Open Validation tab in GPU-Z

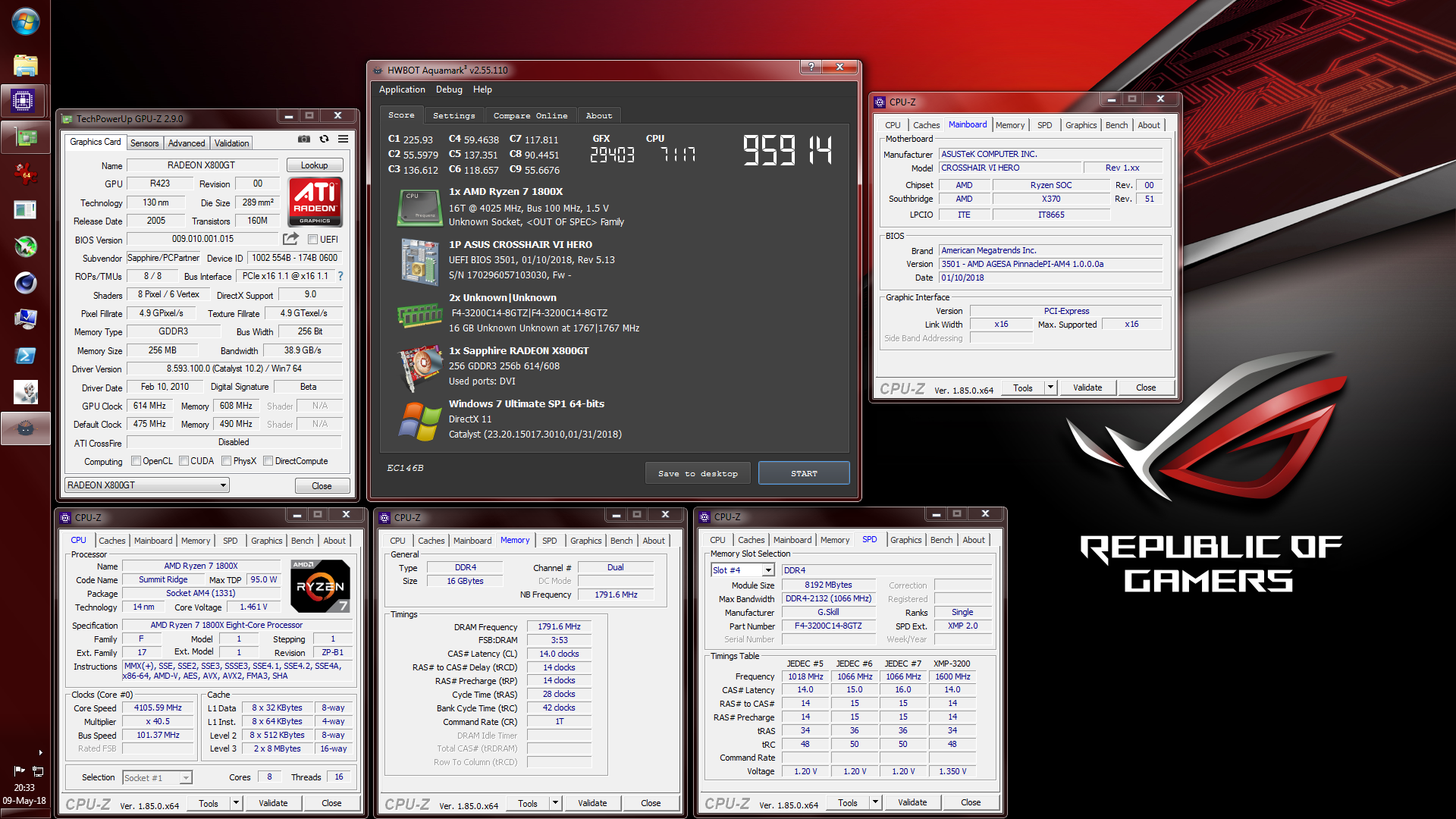[x=231, y=143]
